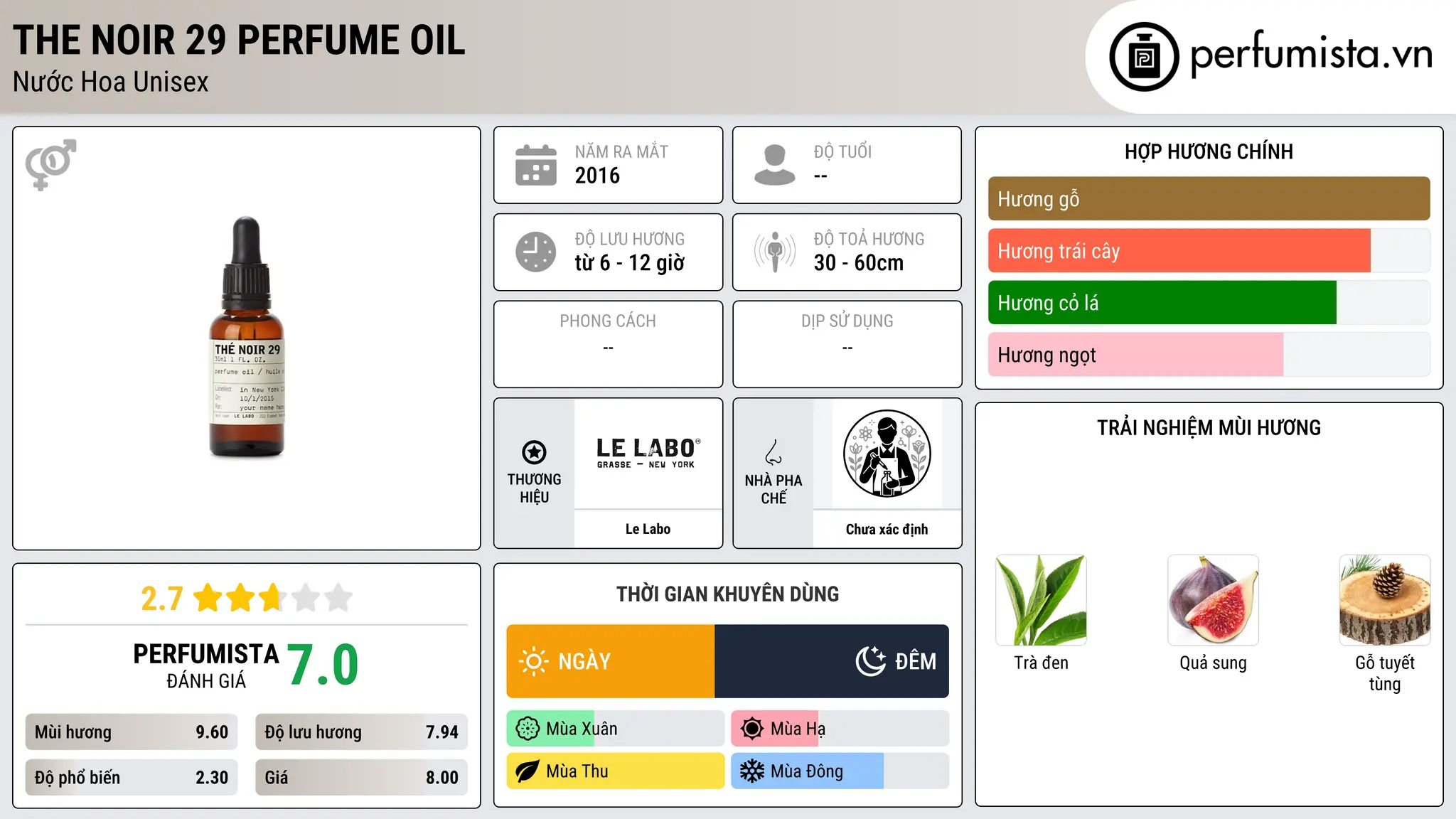The height and width of the screenshot is (819, 1456).
Task: Click the Mùi hương 9.60 score row
Action: [132, 732]
